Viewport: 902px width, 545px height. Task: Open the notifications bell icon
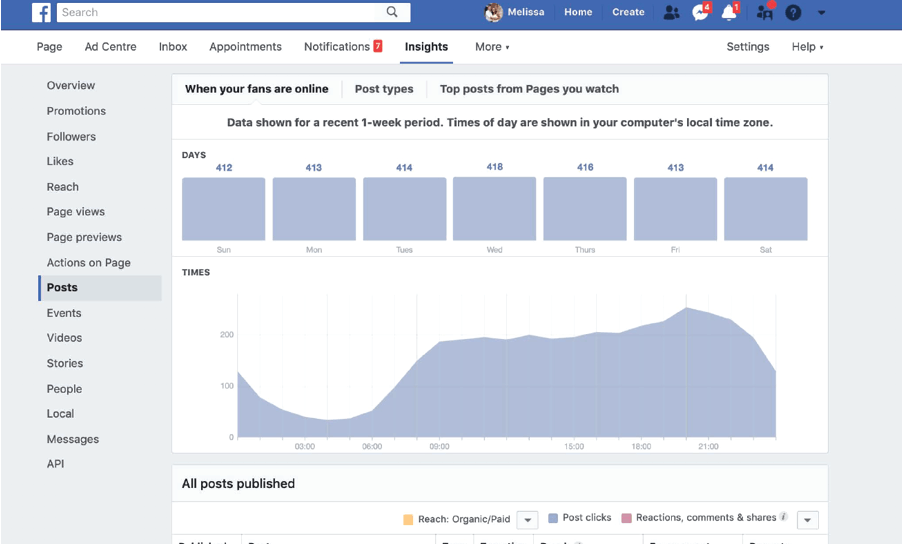[729, 13]
